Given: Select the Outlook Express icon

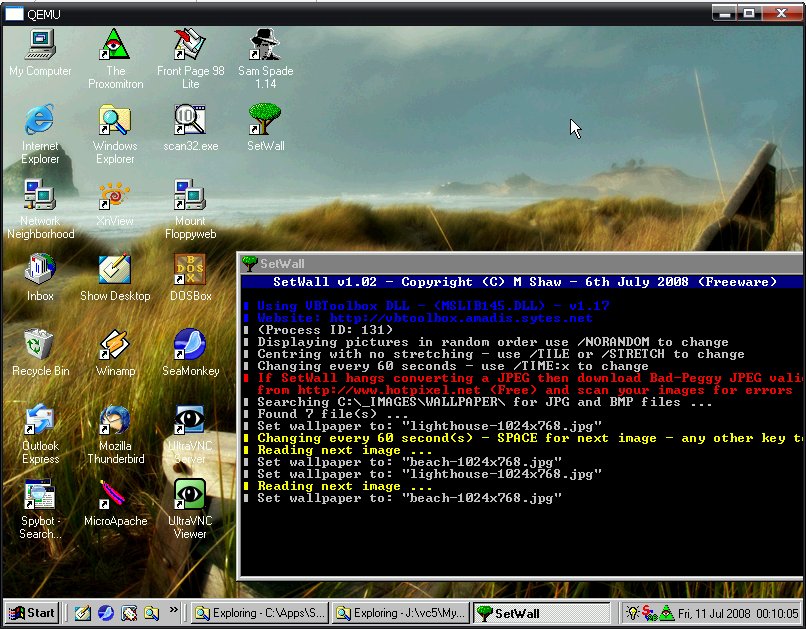Looking at the screenshot, I should [40, 434].
